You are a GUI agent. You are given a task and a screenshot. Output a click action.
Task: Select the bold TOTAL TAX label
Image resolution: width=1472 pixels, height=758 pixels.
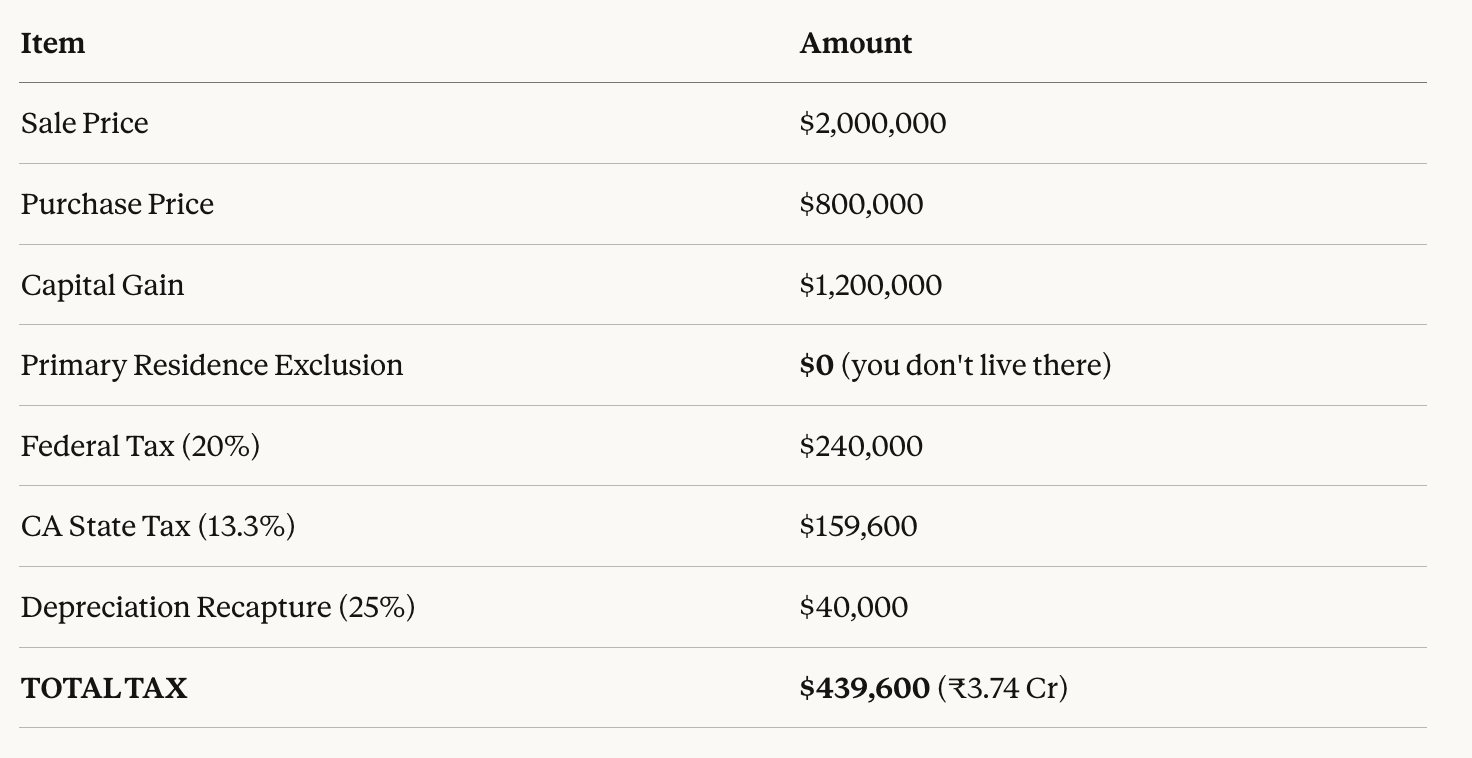[x=104, y=688]
